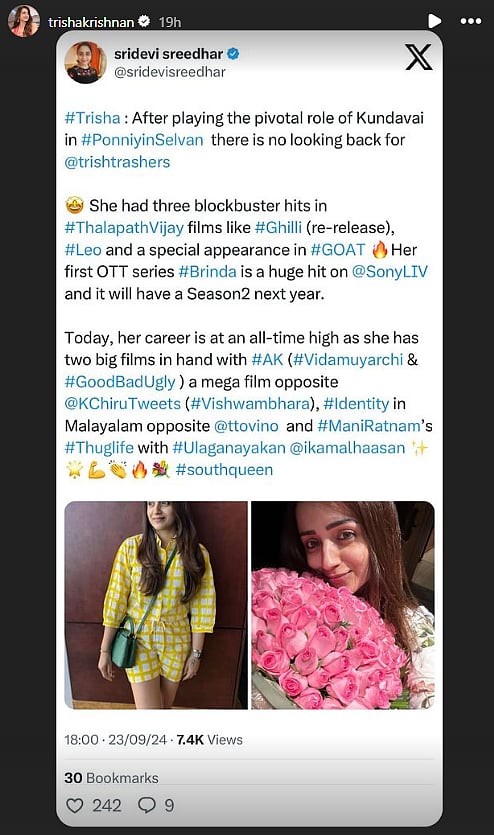Click the trishakrishnan username
Viewport: 494px width, 835px height.
click(91, 22)
